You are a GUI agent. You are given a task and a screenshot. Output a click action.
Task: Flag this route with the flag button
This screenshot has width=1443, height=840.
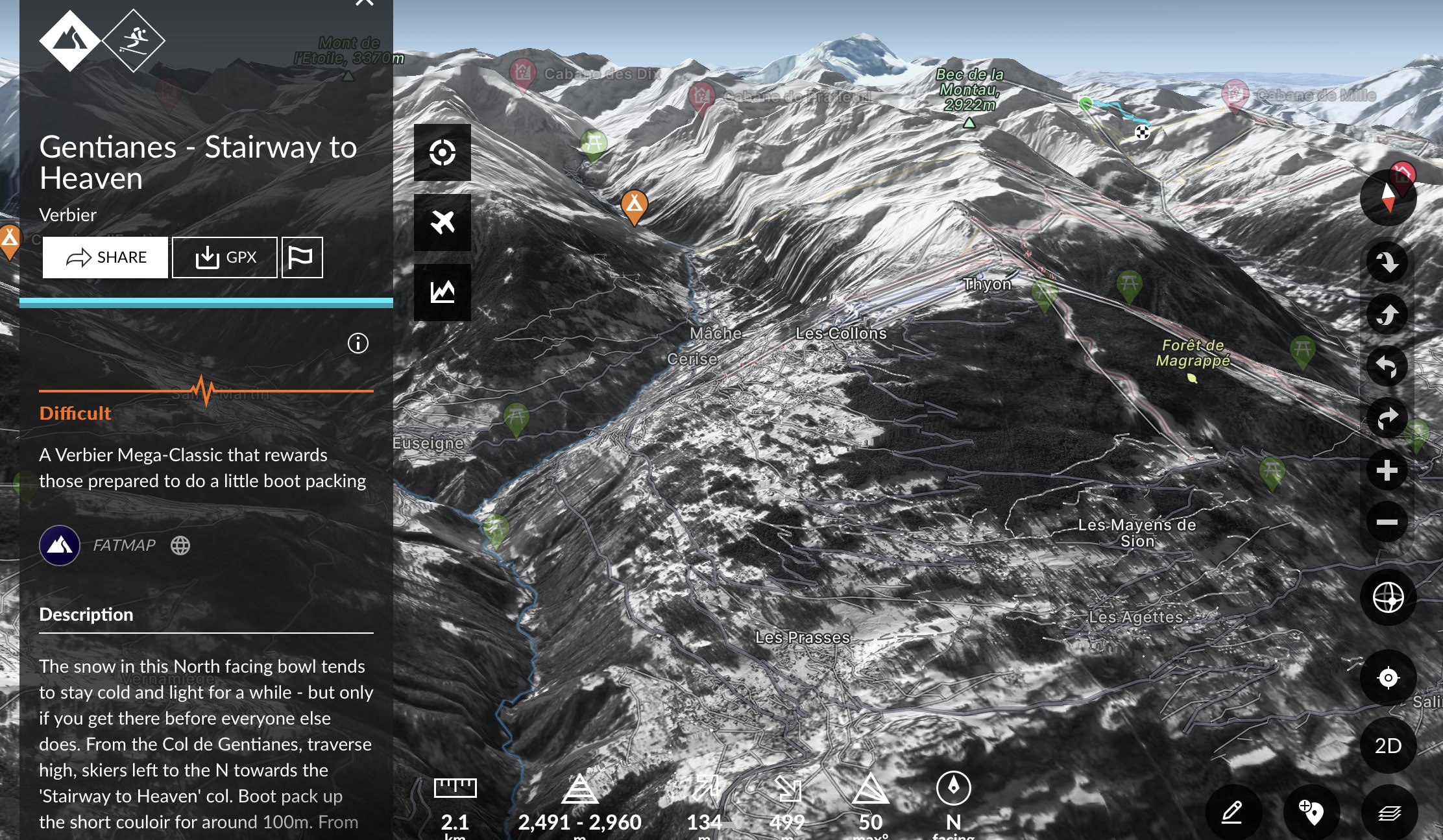(302, 258)
